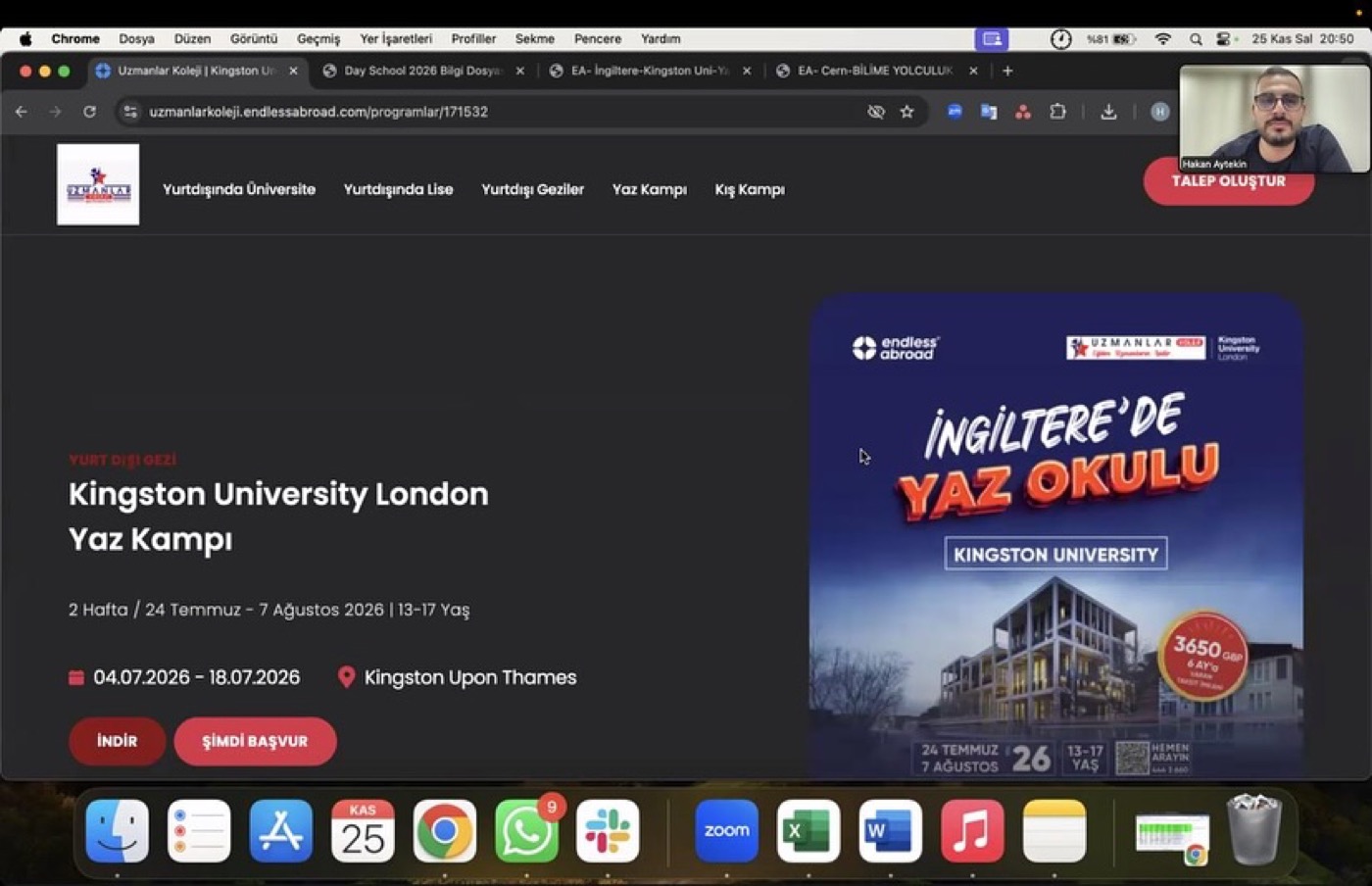Open Düzen menu
1372x886 pixels.
pos(192,39)
